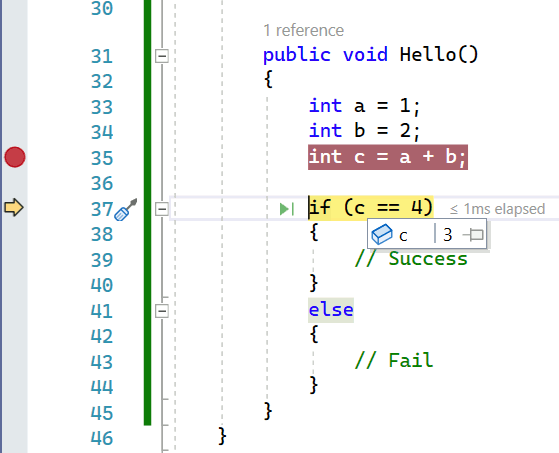Viewport: 559px width, 453px height.
Task: Click 'int a = 1;' statement
Action: pos(365,106)
